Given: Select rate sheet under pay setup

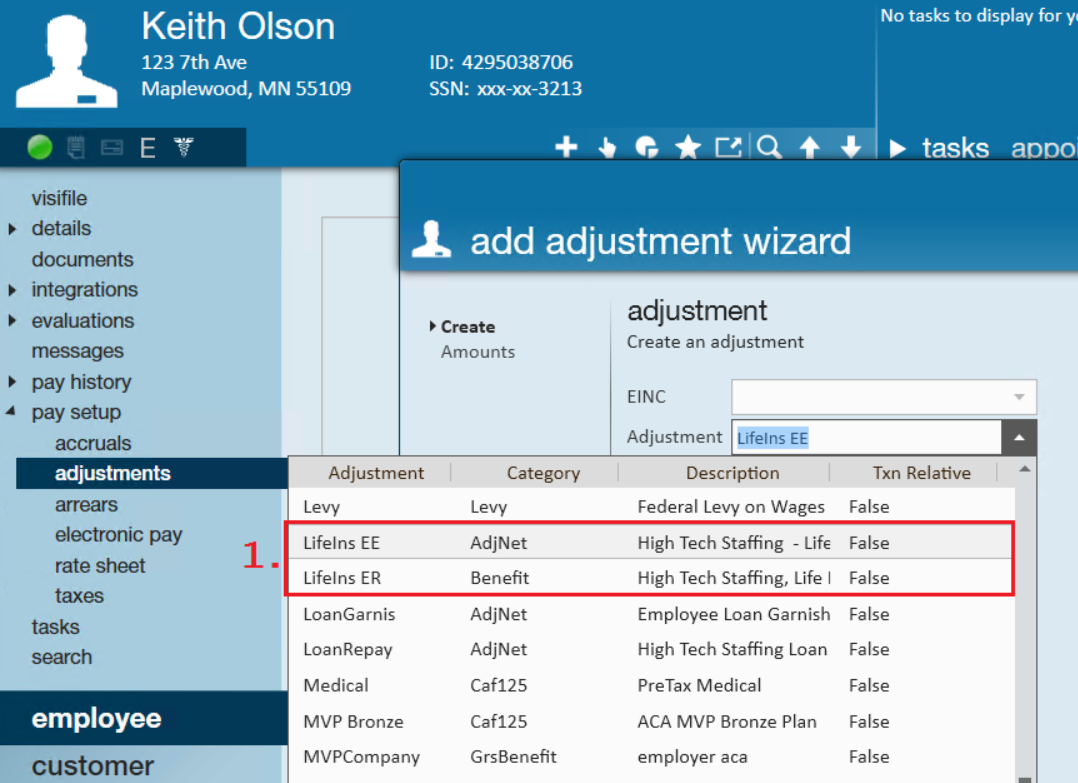Looking at the screenshot, I should (100, 566).
